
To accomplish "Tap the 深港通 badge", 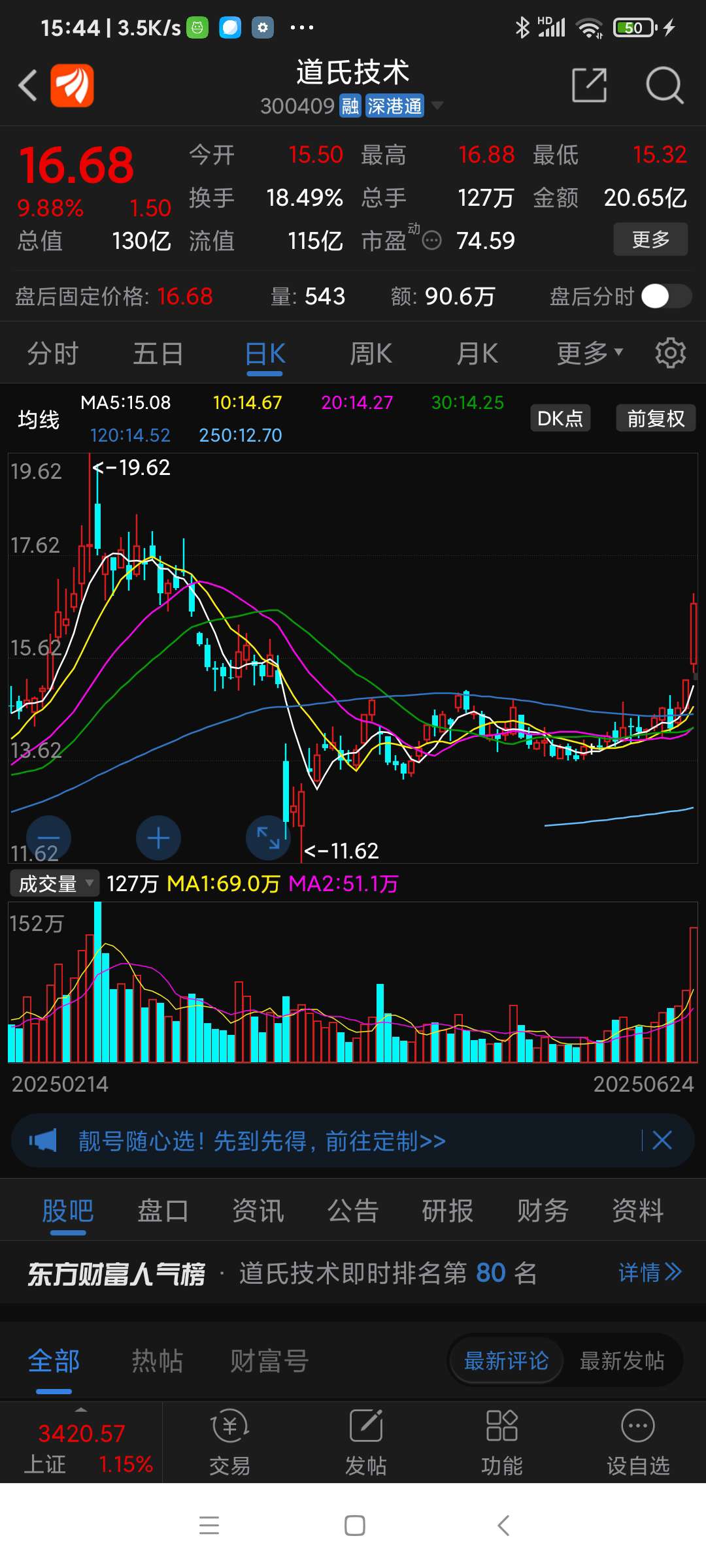I will [394, 106].
